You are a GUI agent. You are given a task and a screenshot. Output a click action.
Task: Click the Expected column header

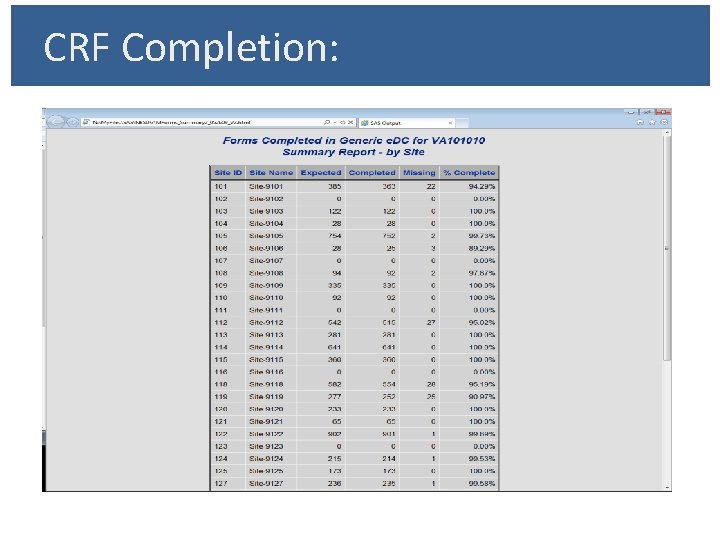tap(321, 173)
